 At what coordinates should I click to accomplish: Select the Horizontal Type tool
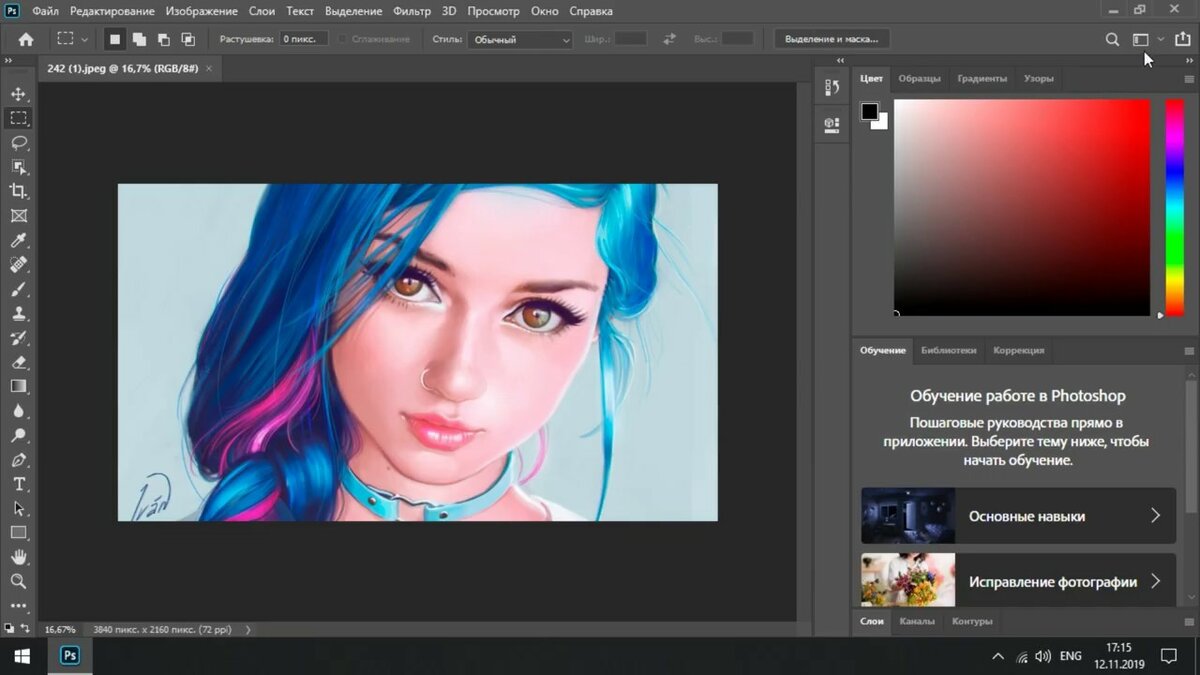coord(19,484)
